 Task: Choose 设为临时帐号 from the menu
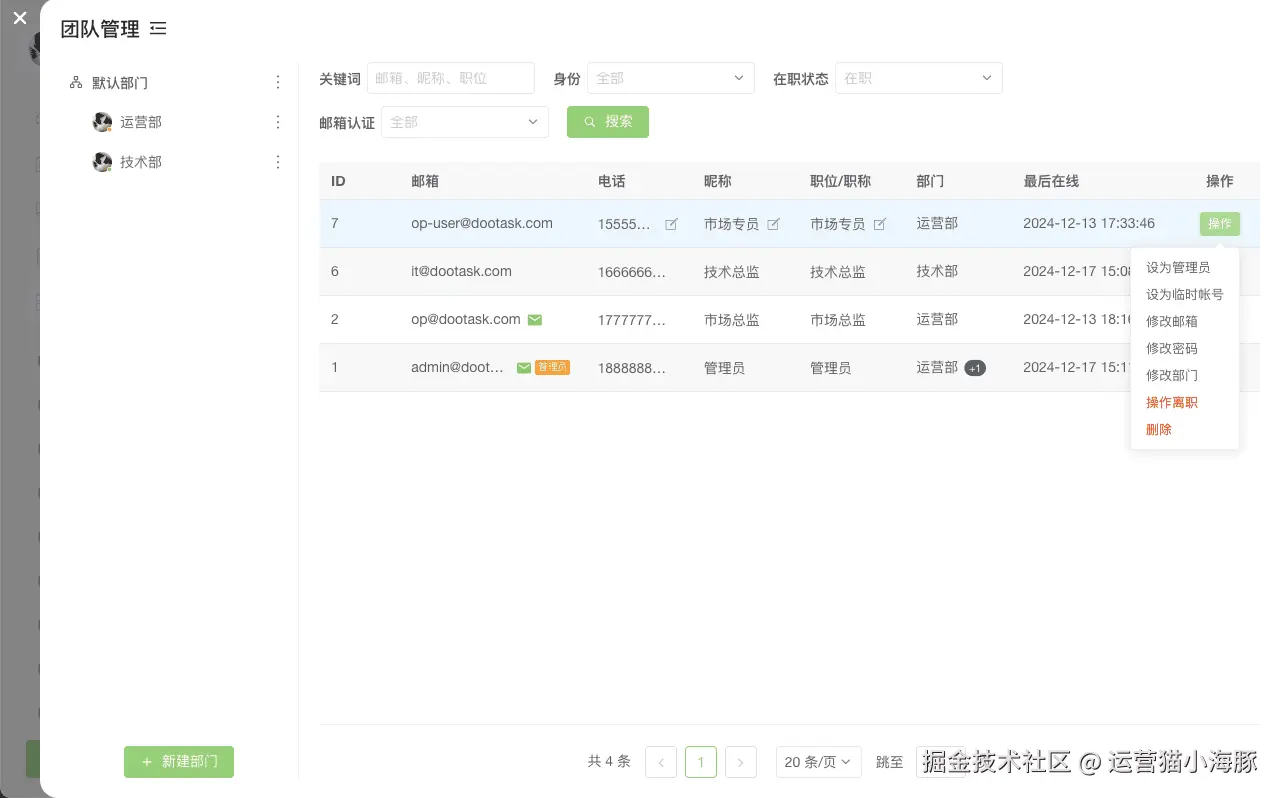(x=1185, y=295)
